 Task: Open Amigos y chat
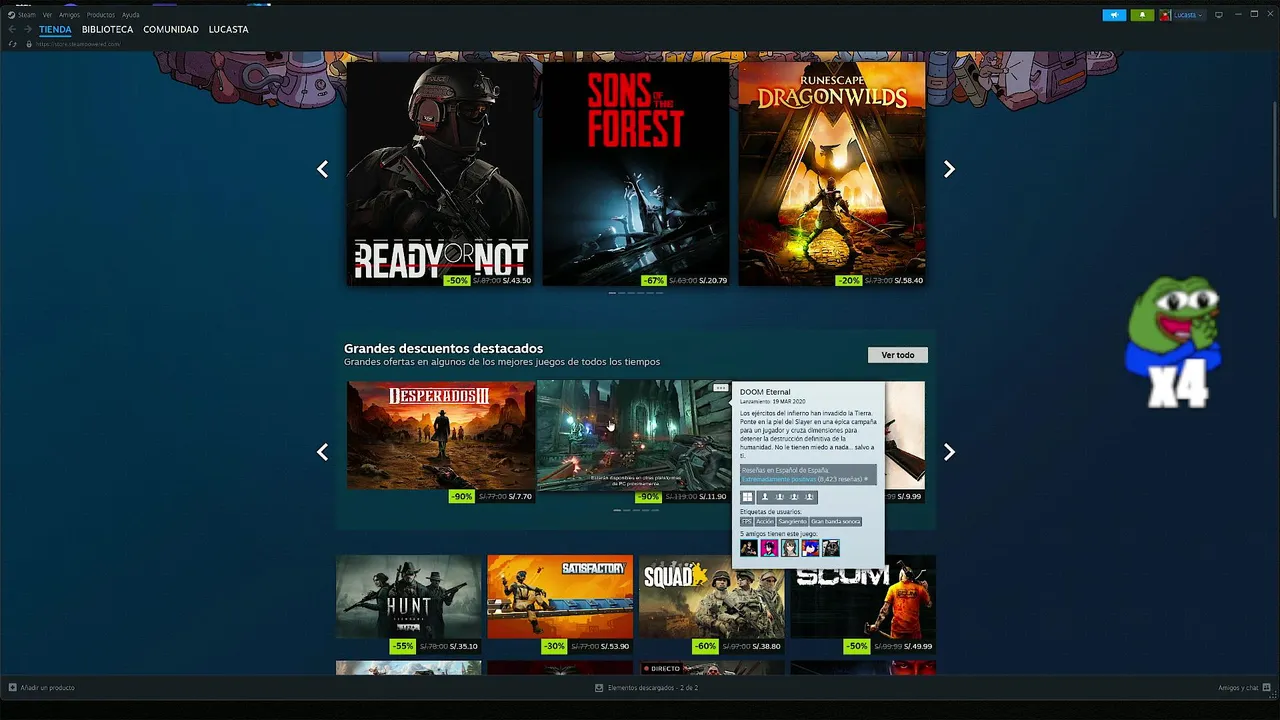[x=1243, y=688]
